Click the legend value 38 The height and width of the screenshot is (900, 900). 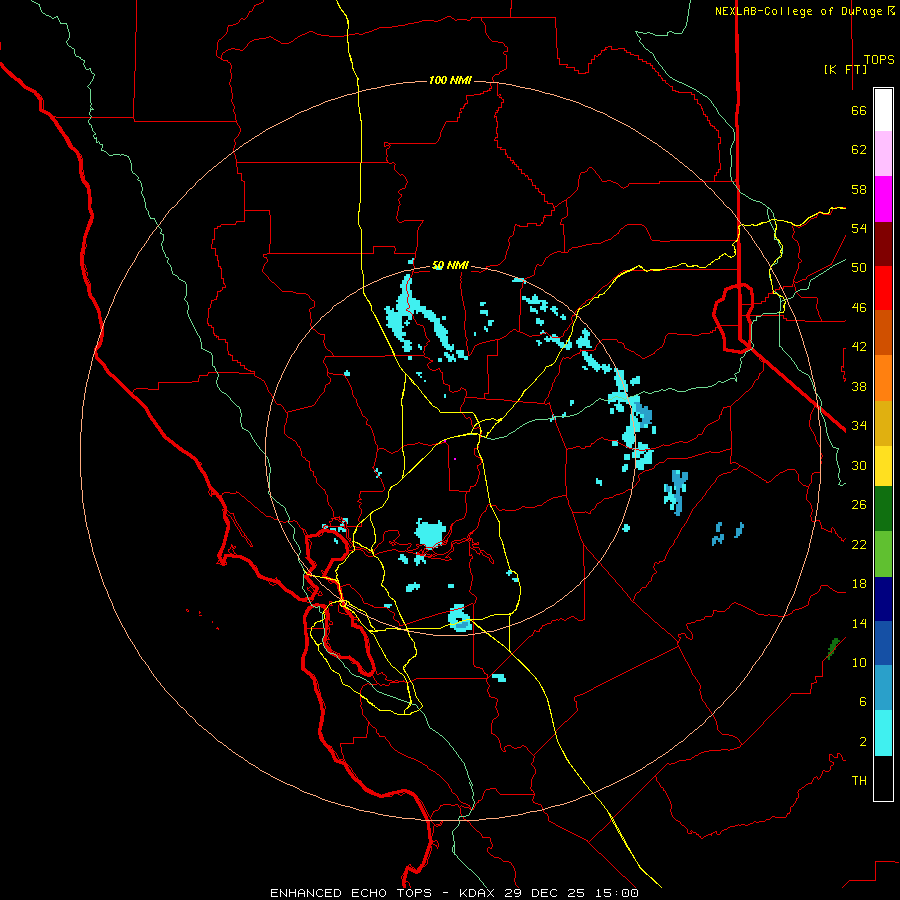pos(859,386)
